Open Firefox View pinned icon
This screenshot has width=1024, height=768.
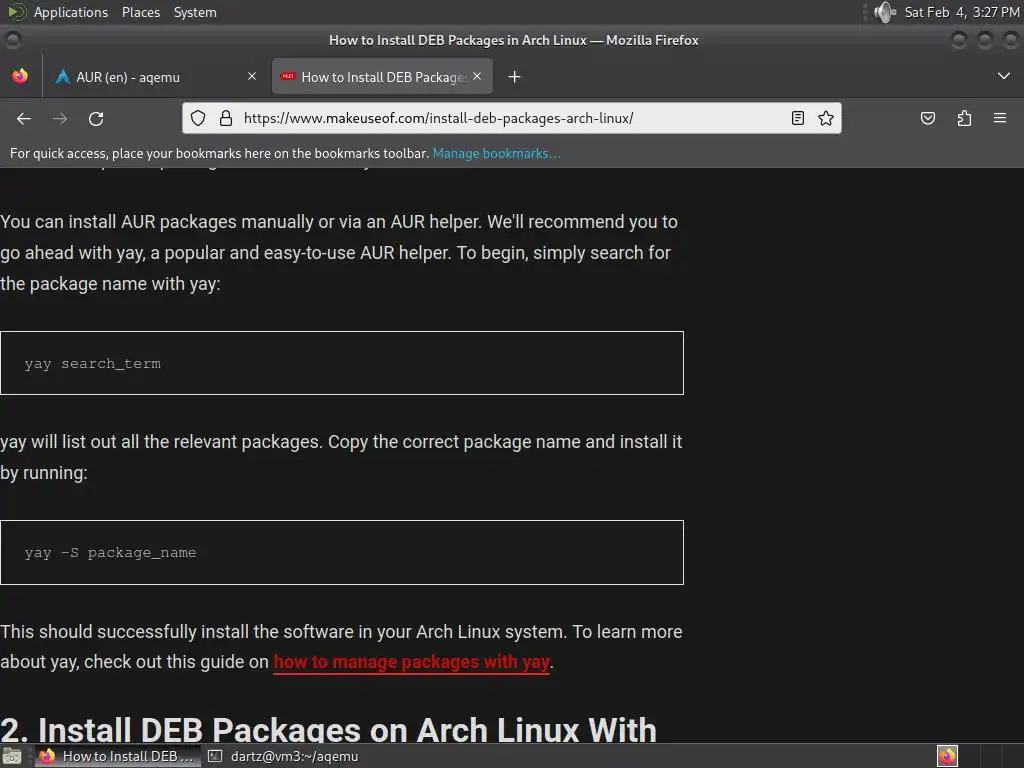click(20, 76)
